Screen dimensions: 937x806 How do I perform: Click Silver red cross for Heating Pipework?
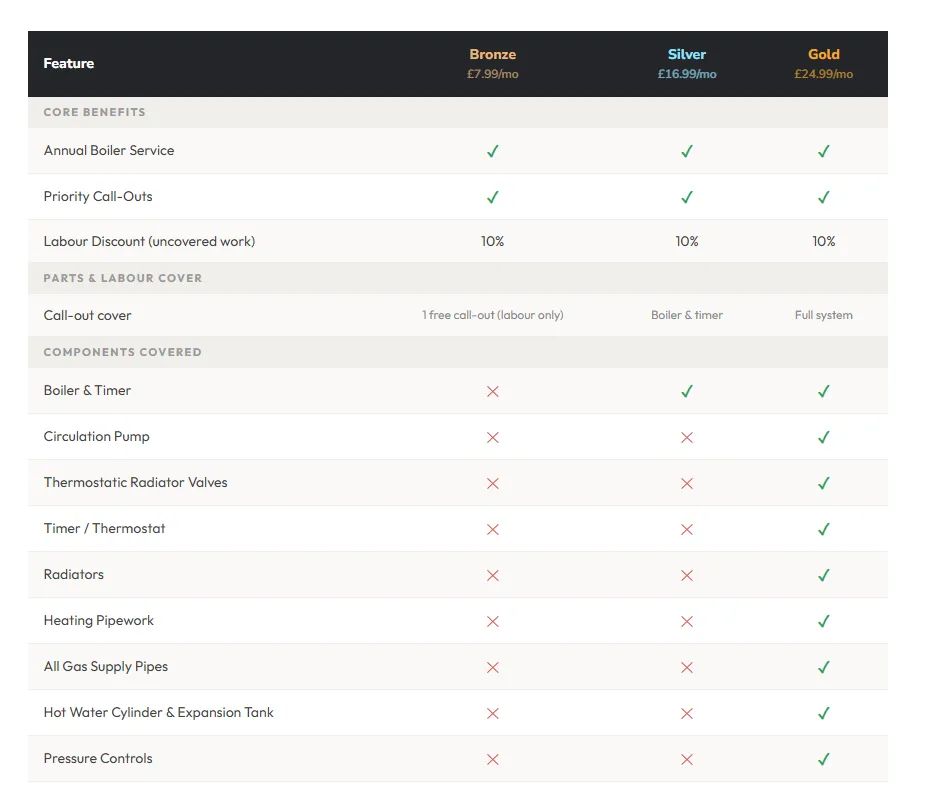tap(687, 621)
